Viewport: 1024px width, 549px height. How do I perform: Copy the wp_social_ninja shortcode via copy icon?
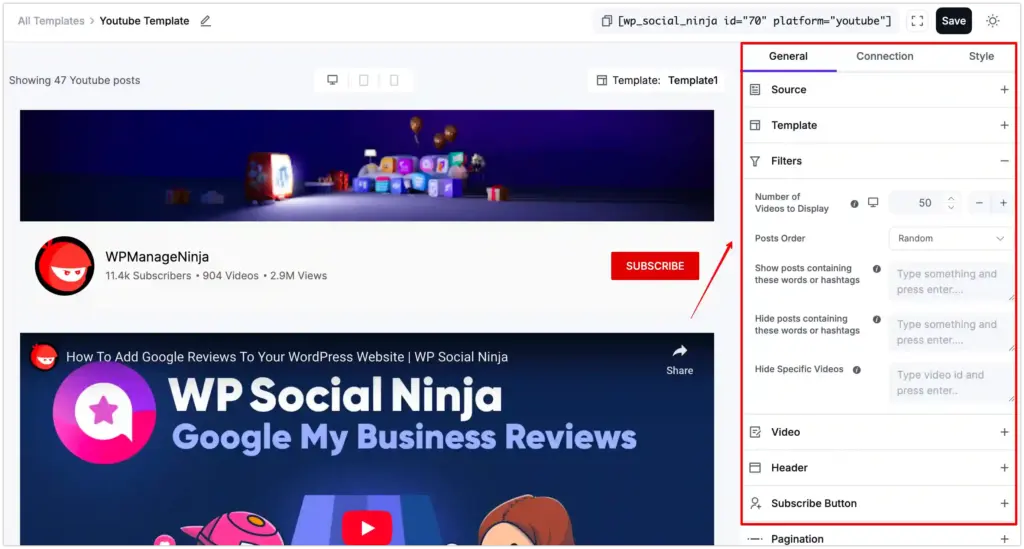click(x=606, y=21)
